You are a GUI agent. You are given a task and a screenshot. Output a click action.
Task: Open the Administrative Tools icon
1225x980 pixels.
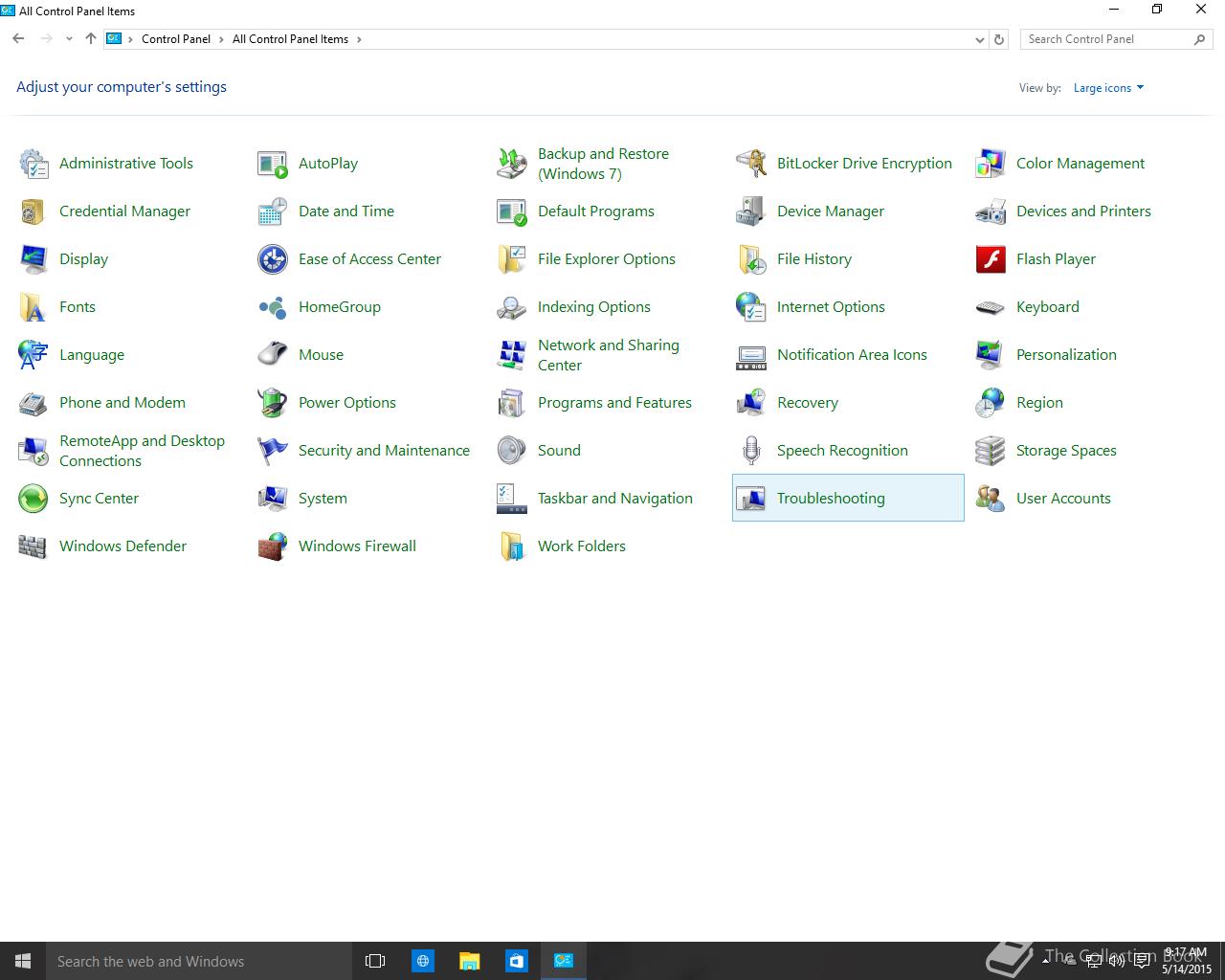pyautogui.click(x=33, y=164)
